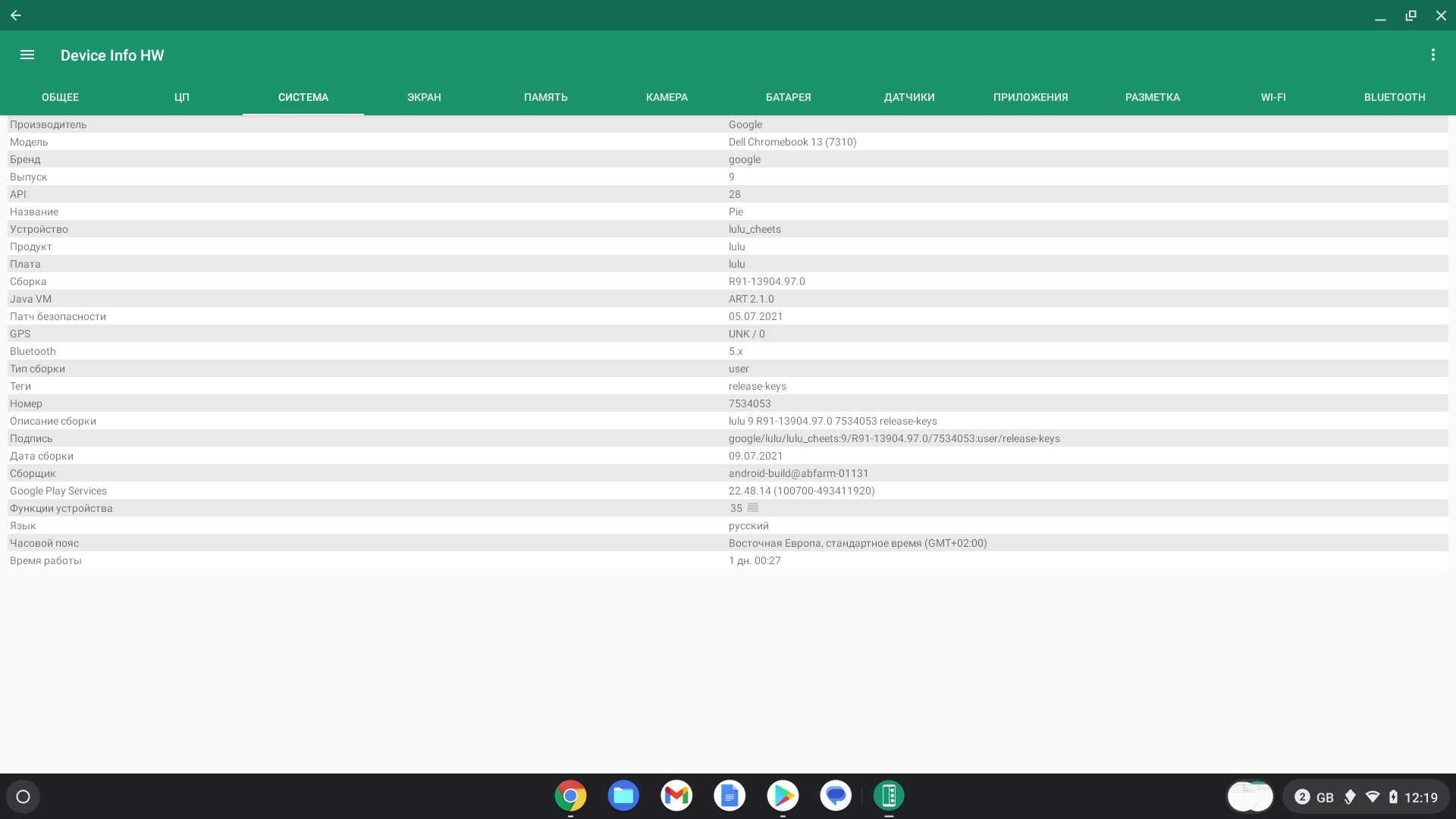
Task: Click the build date 09.07.2021
Action: coord(755,456)
